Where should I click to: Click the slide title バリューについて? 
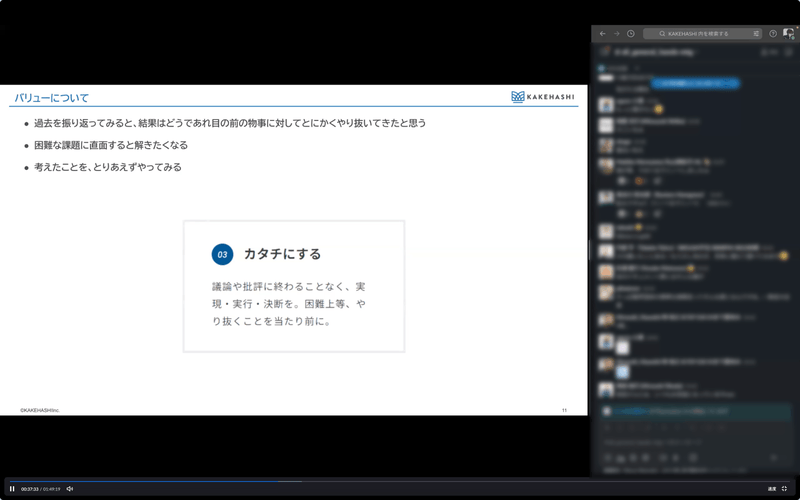[52, 98]
